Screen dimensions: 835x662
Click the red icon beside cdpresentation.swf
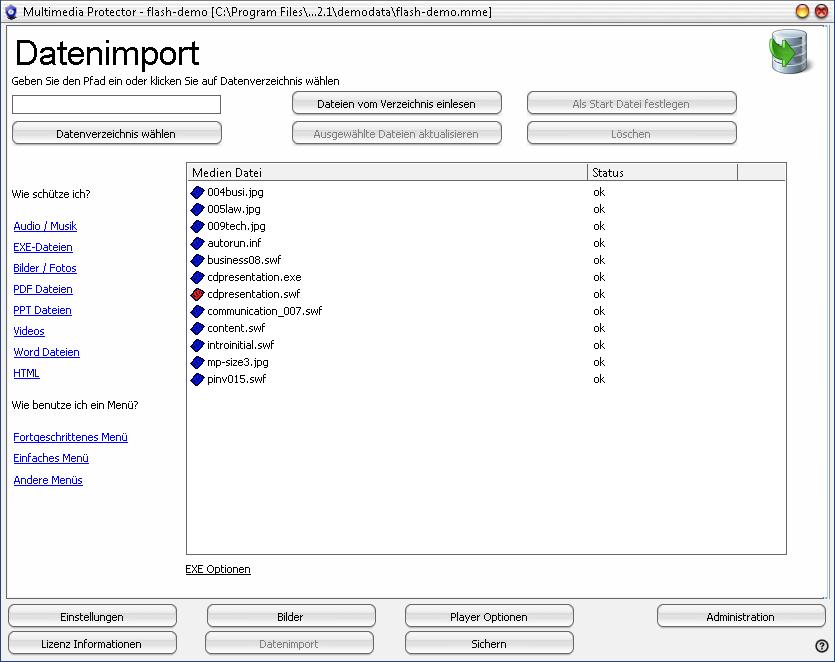[197, 294]
